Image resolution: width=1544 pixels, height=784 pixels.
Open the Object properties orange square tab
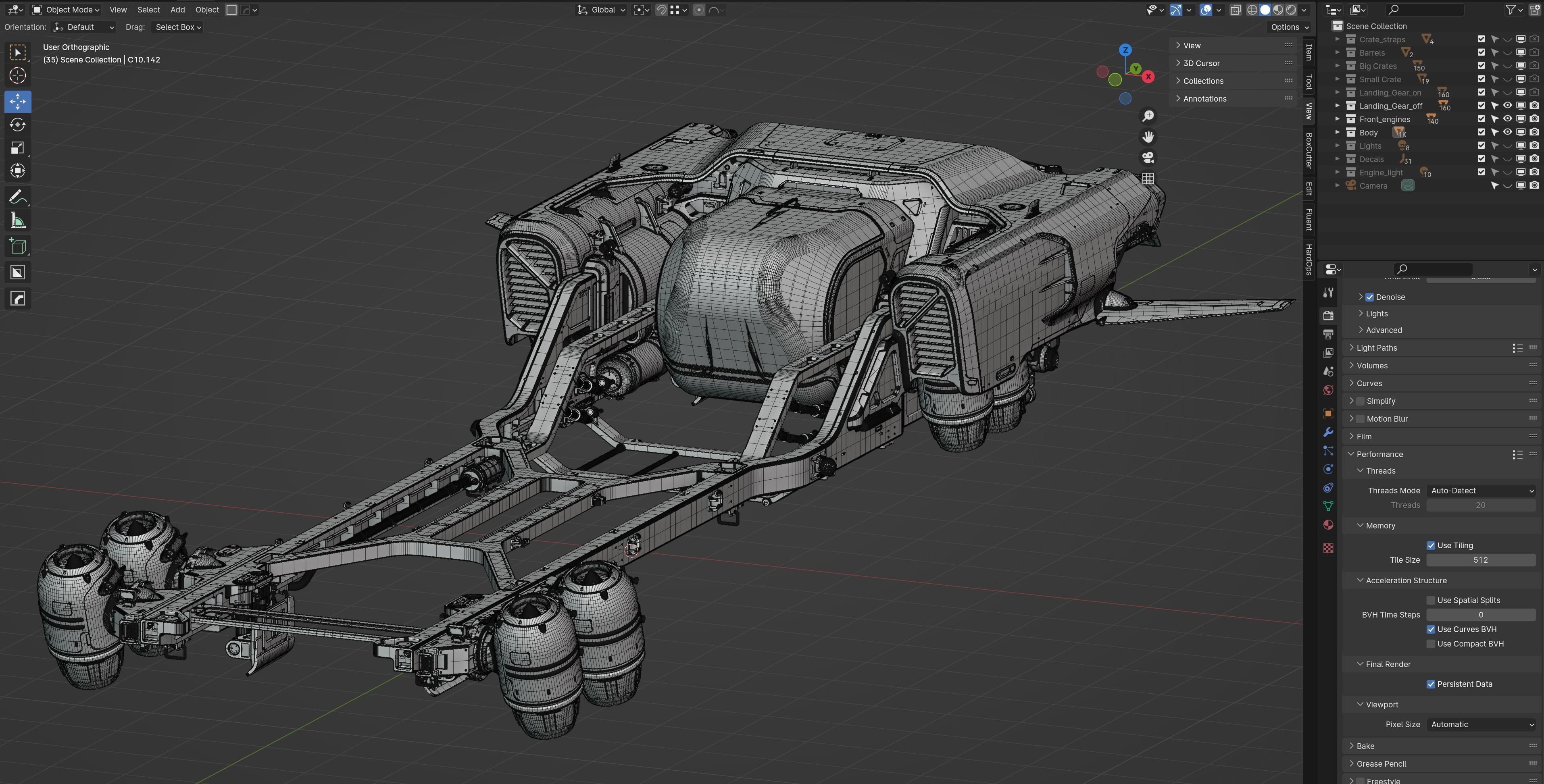click(x=1328, y=413)
